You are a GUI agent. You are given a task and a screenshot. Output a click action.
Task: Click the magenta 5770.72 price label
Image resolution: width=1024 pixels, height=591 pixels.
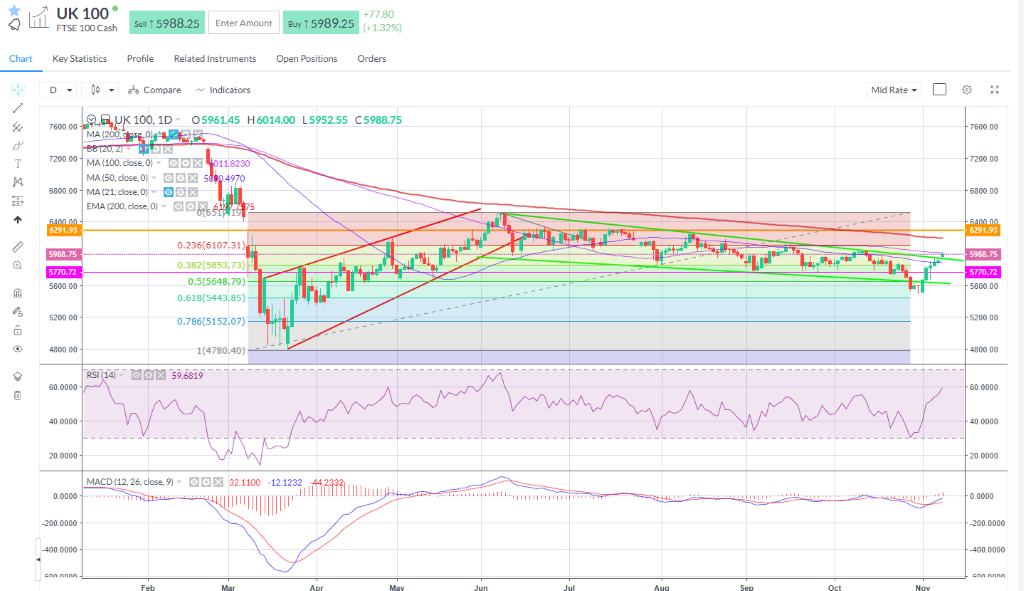(x=63, y=272)
